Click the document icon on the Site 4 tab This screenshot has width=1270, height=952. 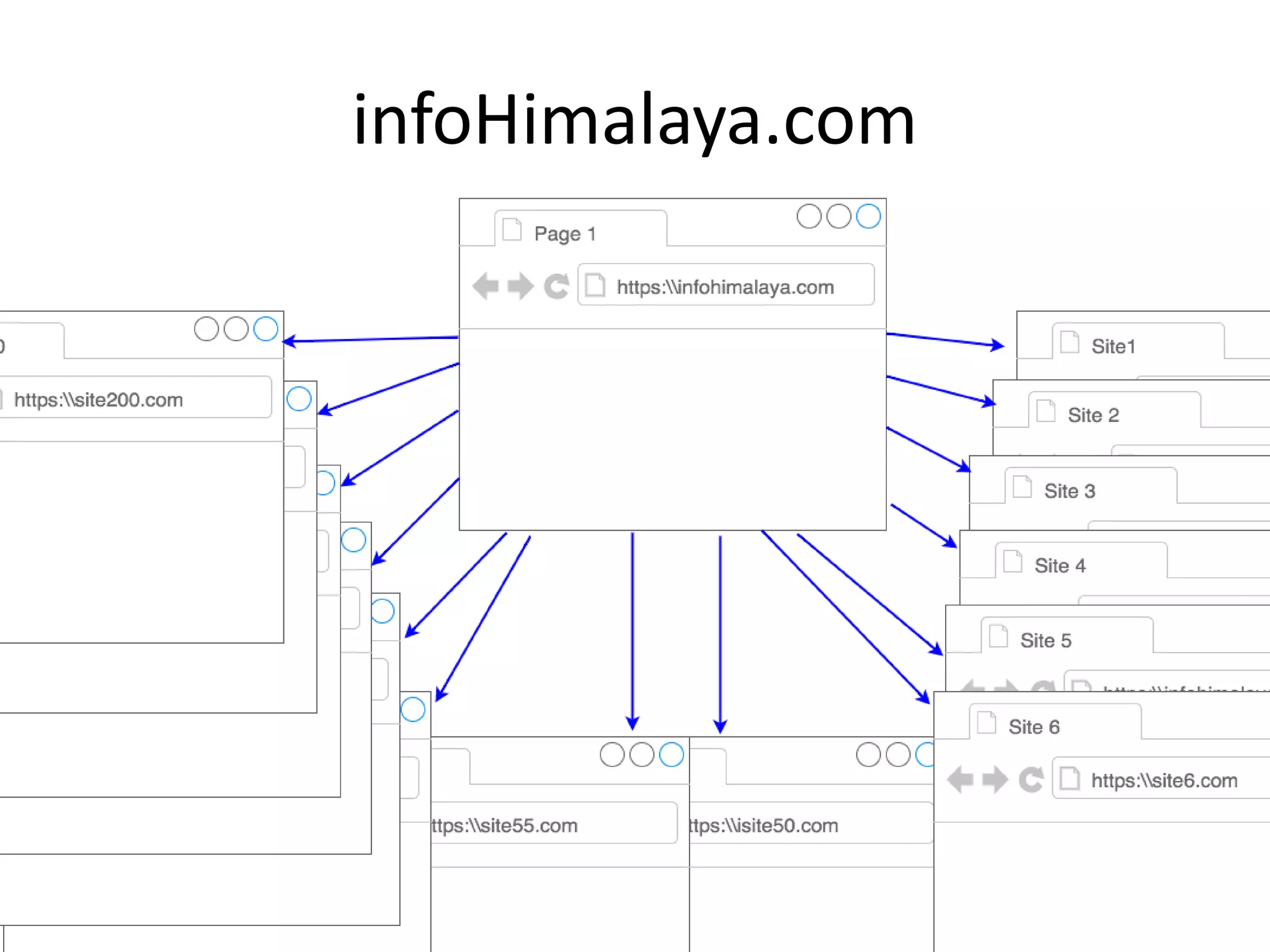click(x=1013, y=561)
